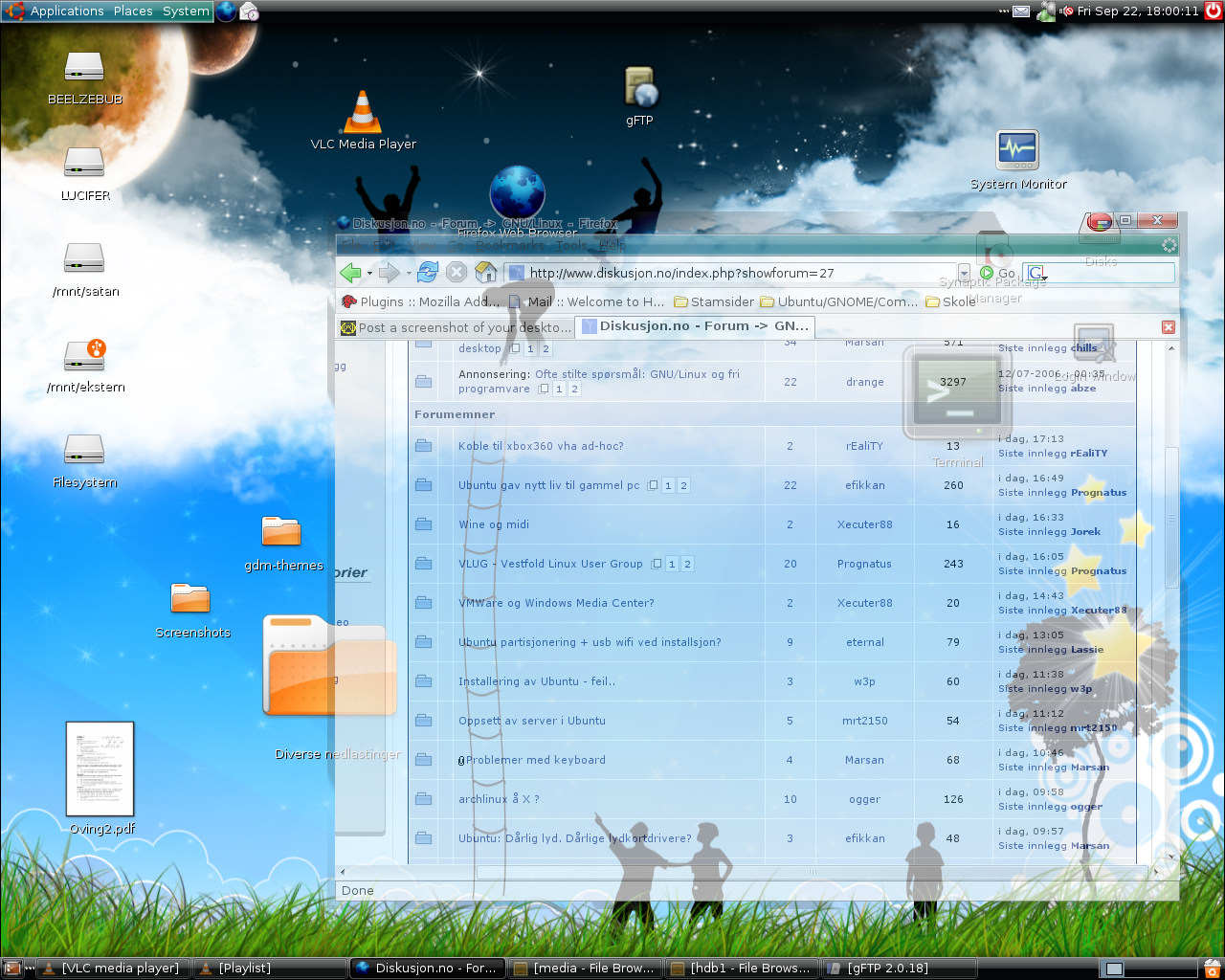Close the current Firefox tab with red X
The height and width of the screenshot is (980, 1225).
[1169, 327]
